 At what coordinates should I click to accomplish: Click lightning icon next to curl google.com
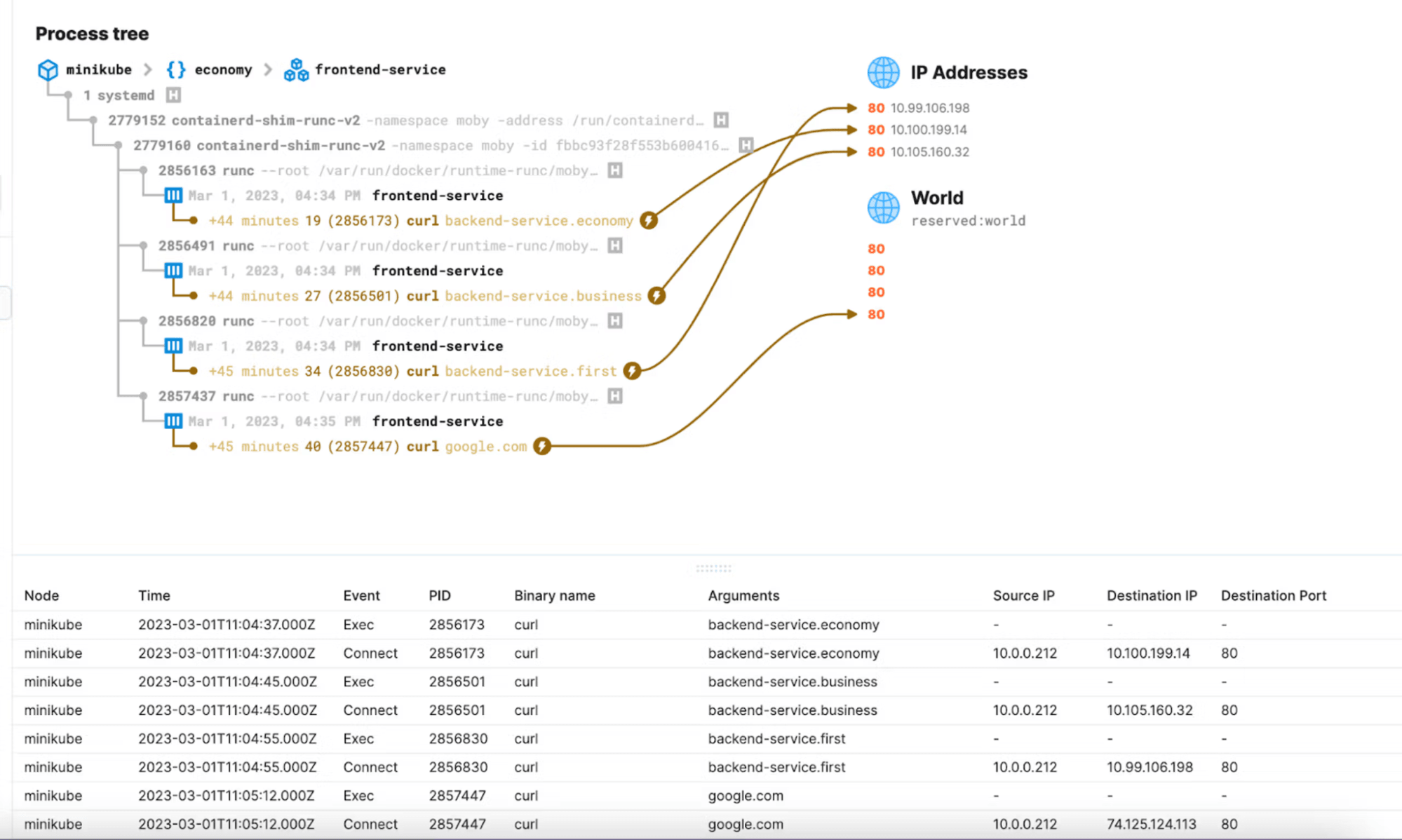(x=541, y=446)
